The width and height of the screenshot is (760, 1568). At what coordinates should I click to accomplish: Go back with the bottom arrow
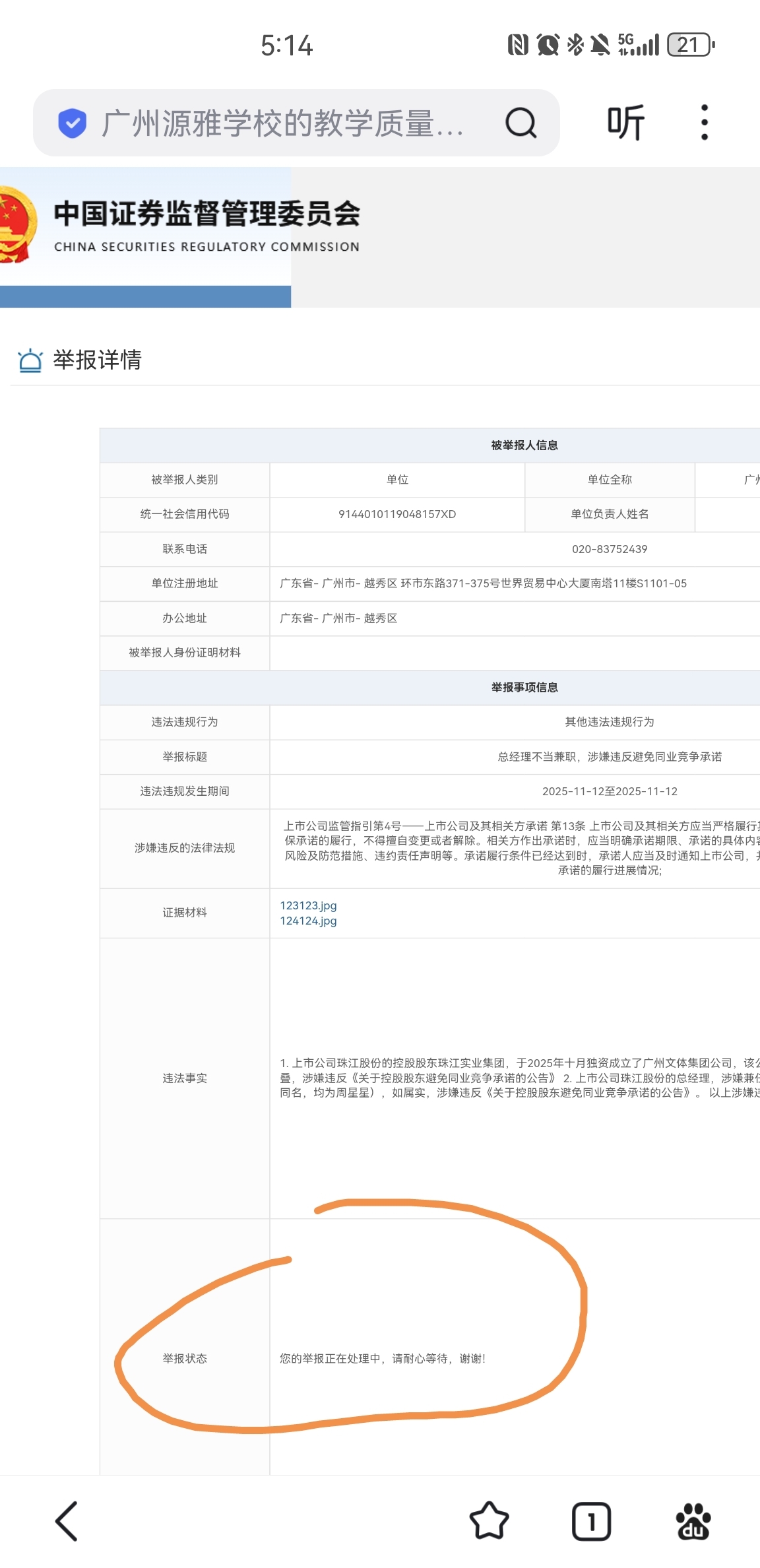pyautogui.click(x=66, y=1521)
